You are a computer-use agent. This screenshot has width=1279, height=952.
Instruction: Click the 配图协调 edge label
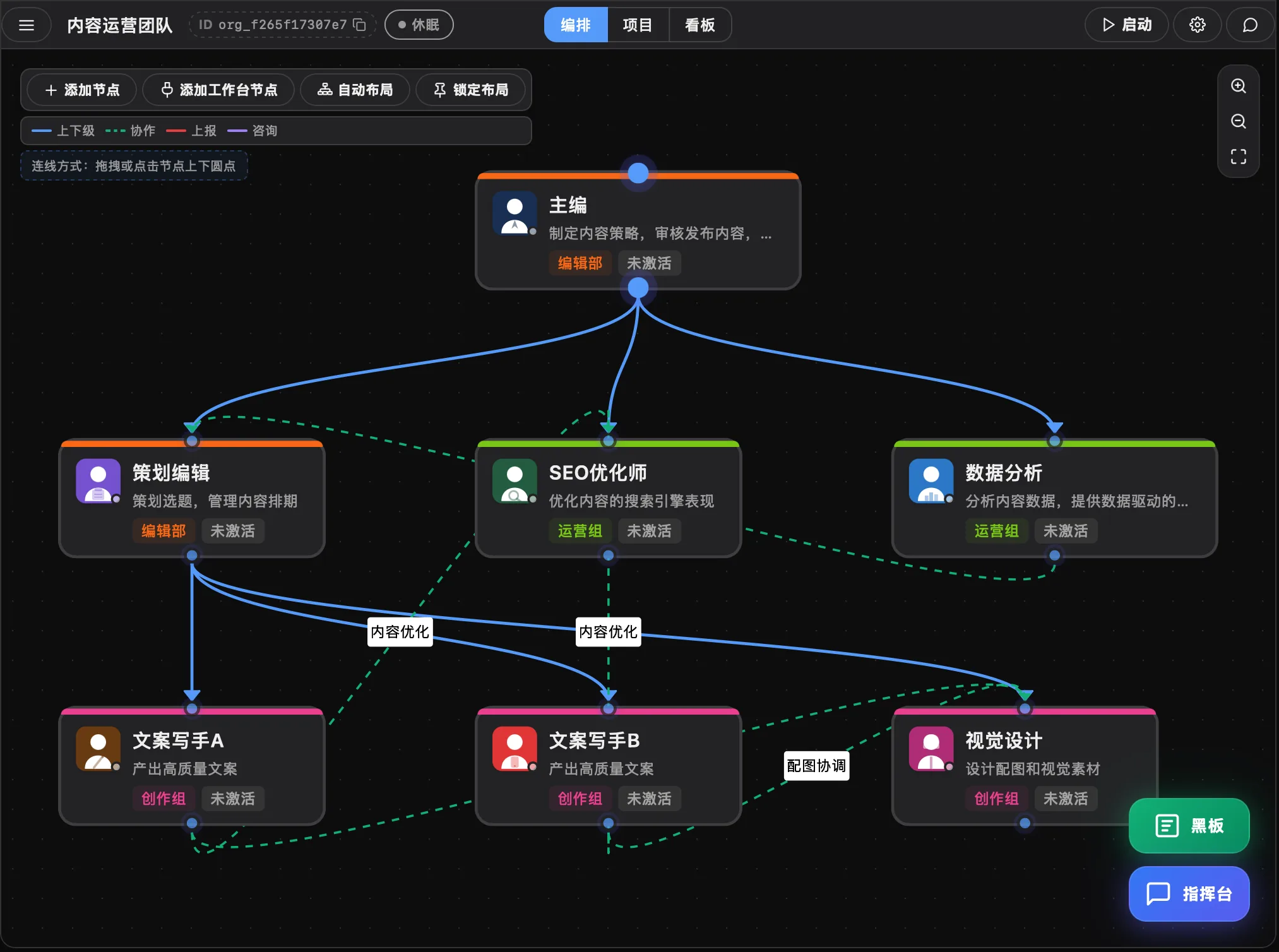click(816, 766)
